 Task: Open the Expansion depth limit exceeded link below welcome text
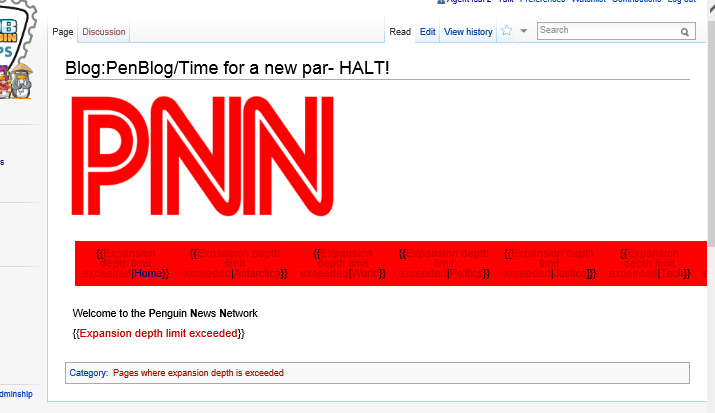click(x=158, y=333)
